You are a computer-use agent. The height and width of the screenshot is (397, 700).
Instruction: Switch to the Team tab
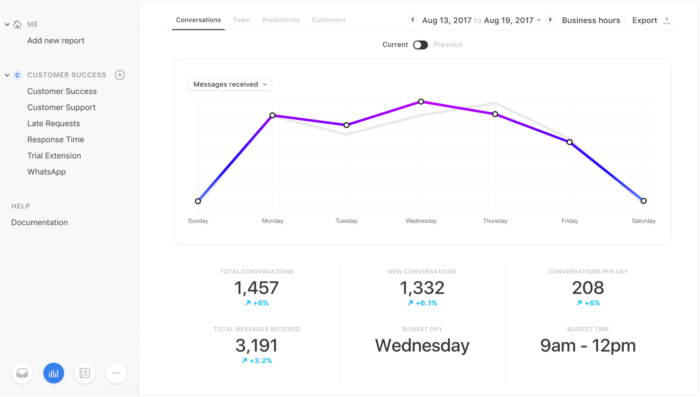tap(242, 20)
